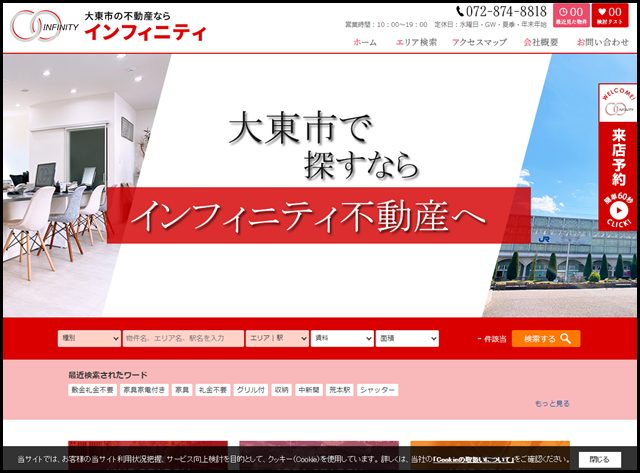Expand the 種別 dropdown

point(89,338)
